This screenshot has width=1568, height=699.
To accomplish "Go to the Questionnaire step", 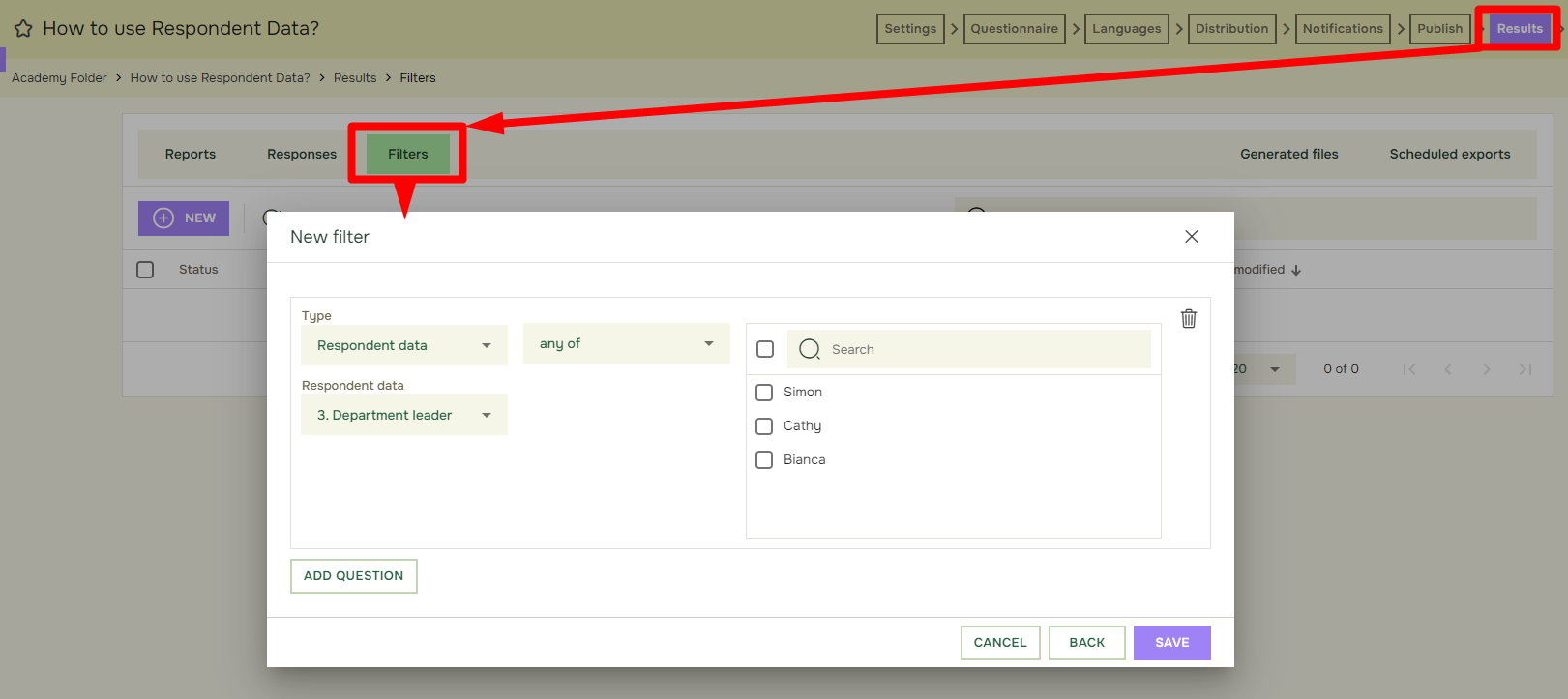I will coord(1015,29).
